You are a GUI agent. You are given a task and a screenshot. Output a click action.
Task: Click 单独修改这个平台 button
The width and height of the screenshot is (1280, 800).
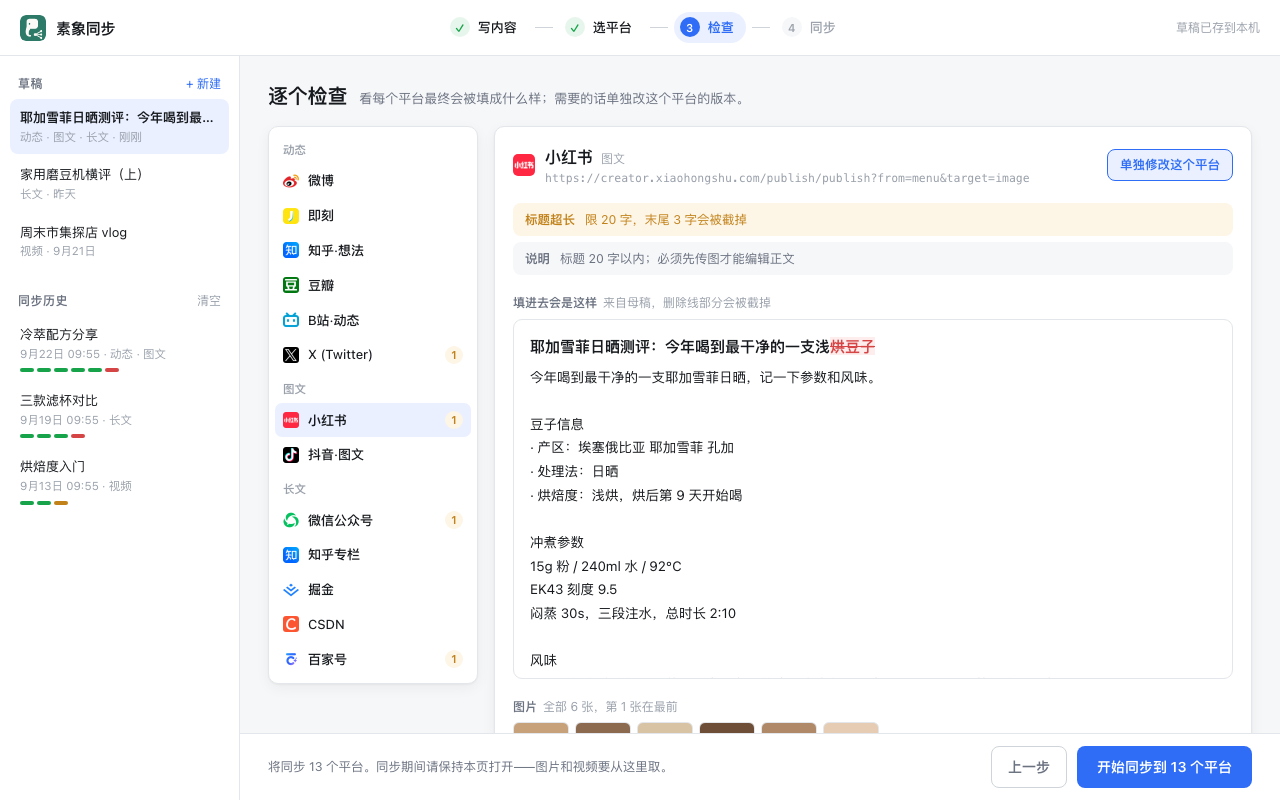click(x=1170, y=165)
